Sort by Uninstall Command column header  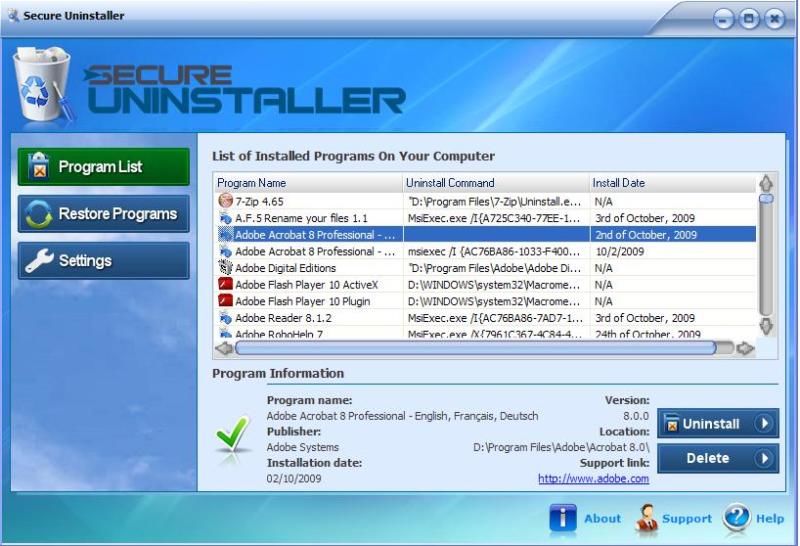pyautogui.click(x=496, y=183)
